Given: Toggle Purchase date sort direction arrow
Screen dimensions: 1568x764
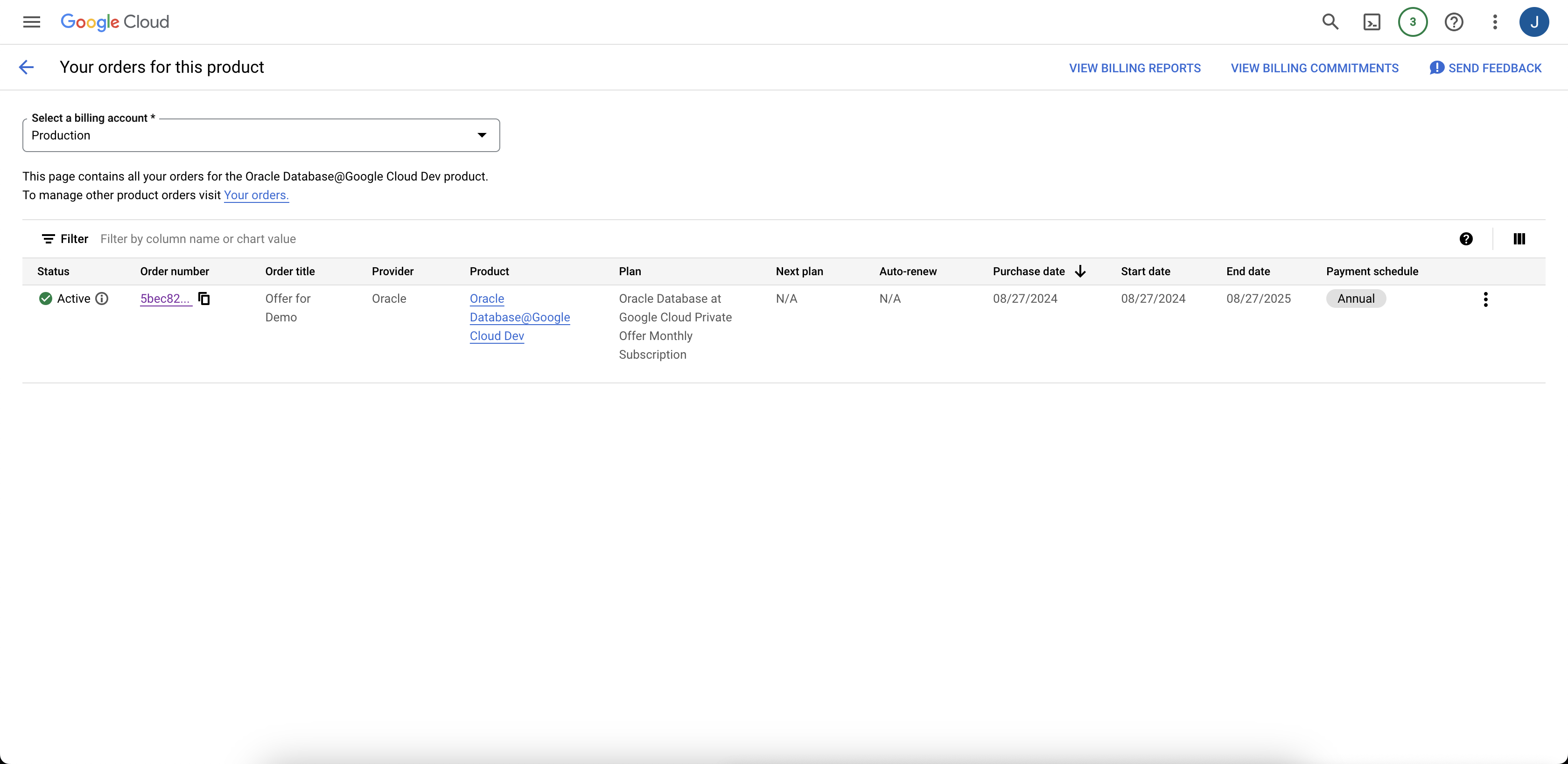Looking at the screenshot, I should click(x=1080, y=271).
